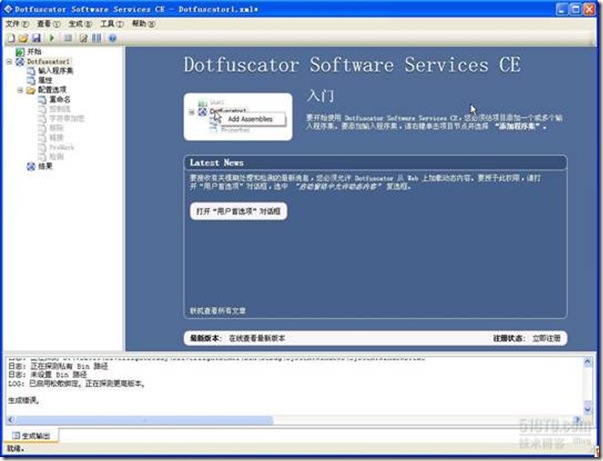This screenshot has height=461, width=603.
Task: Open the 工具 menu
Action: 112,24
